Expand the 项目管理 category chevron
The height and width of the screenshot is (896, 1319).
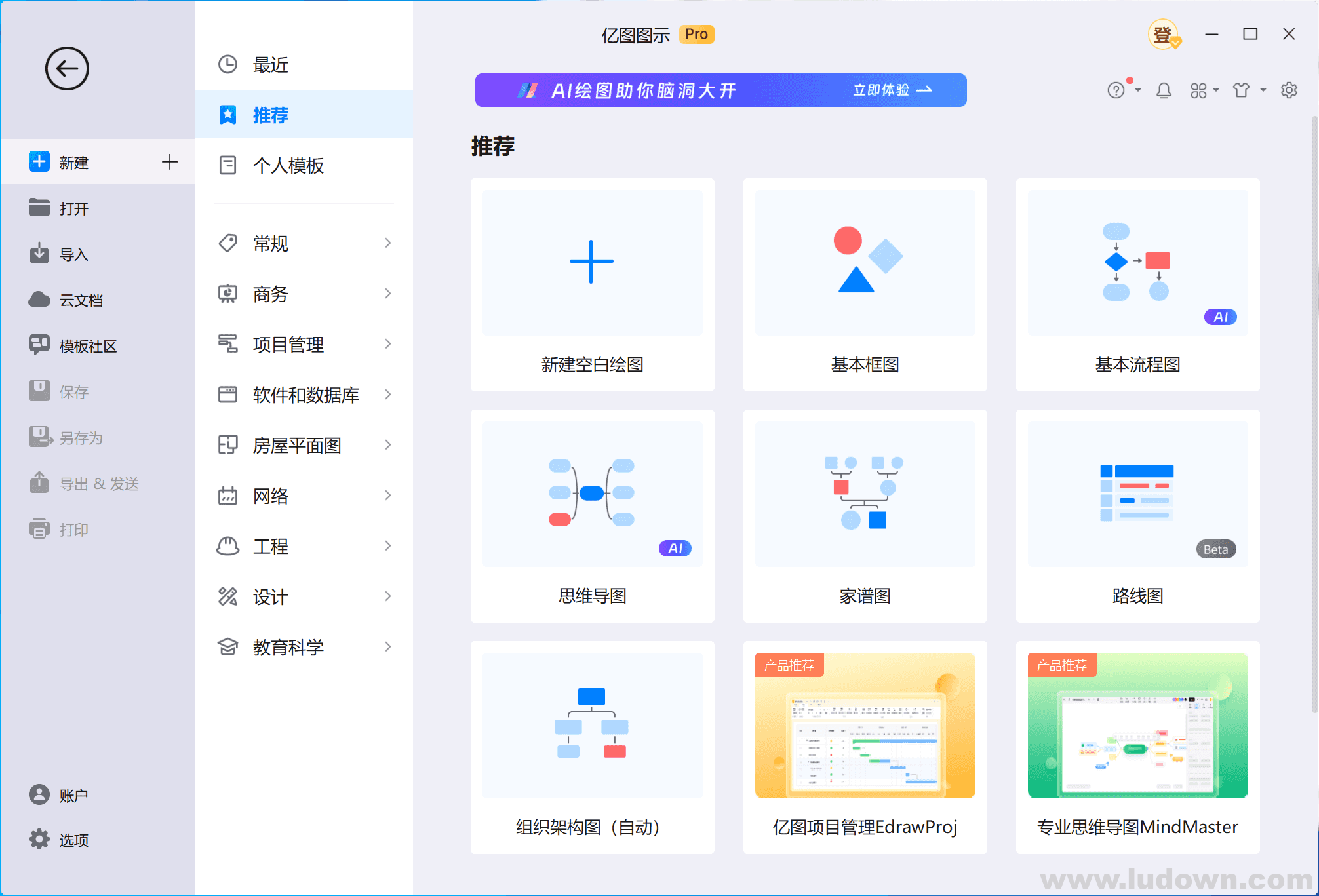click(388, 344)
